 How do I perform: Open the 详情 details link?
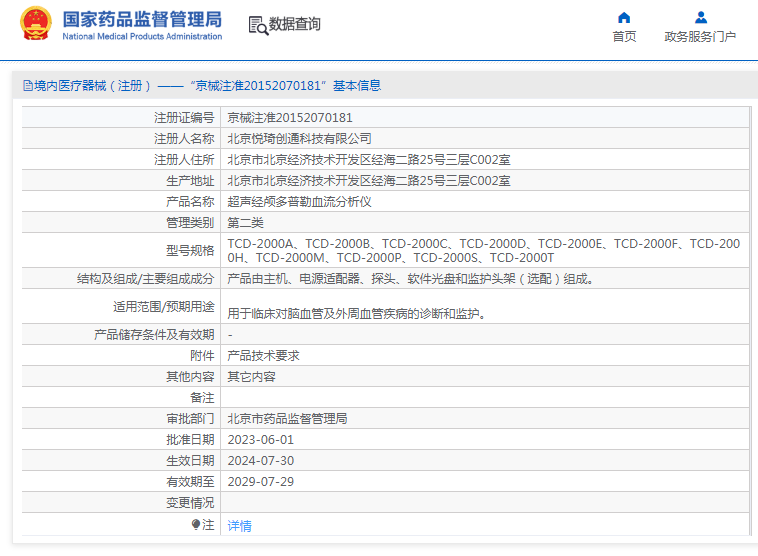(x=239, y=526)
